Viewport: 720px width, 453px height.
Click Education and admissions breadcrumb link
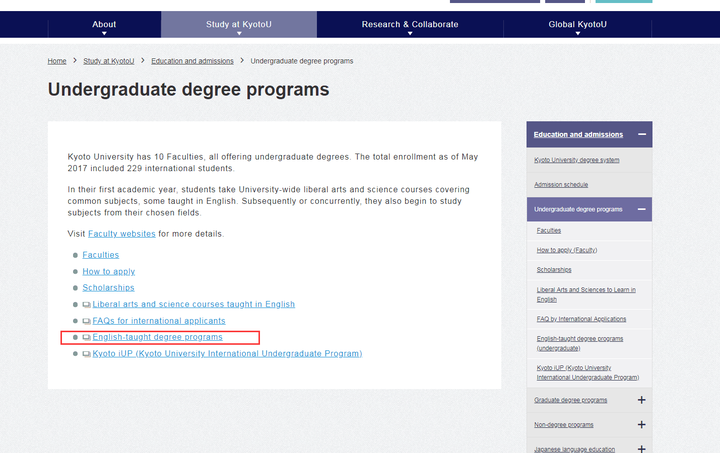pyautogui.click(x=192, y=61)
